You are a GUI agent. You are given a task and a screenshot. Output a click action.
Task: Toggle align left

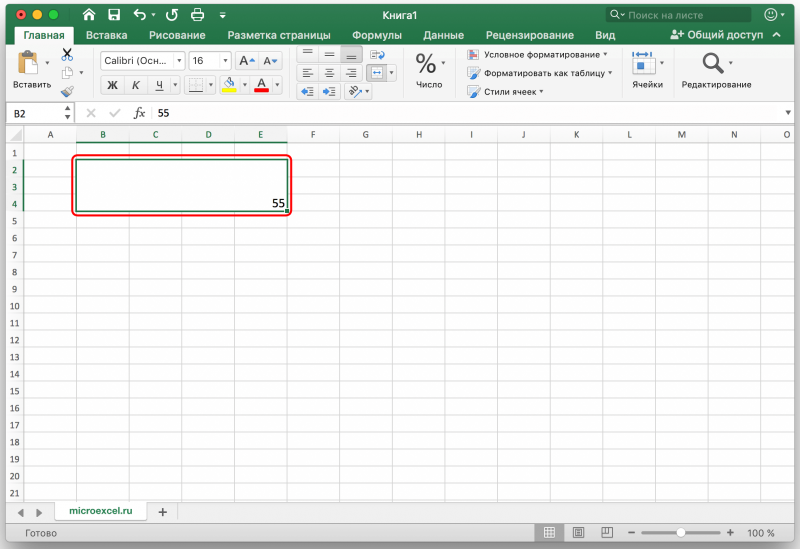[x=308, y=73]
